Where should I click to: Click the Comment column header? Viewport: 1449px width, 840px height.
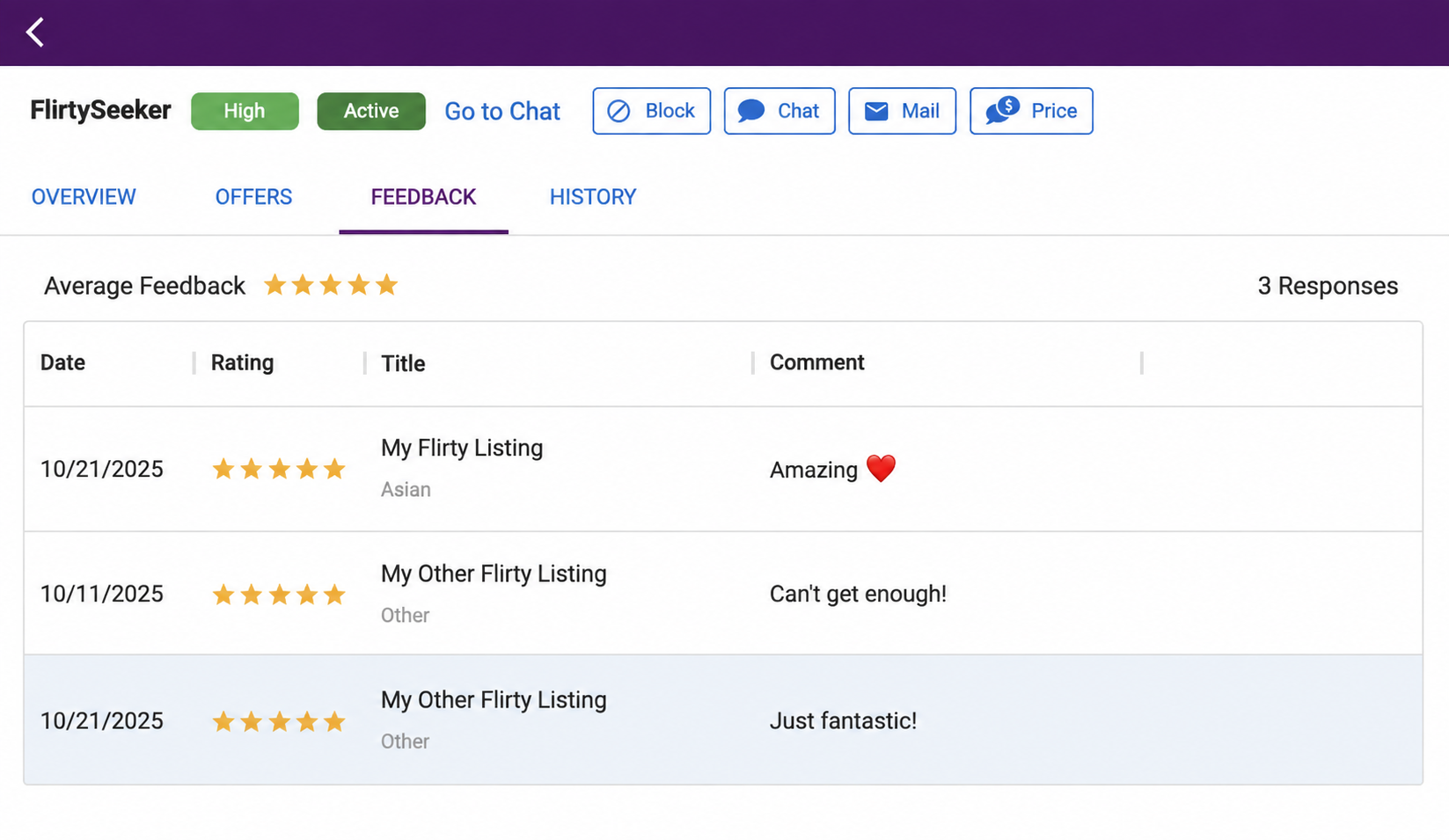pyautogui.click(x=816, y=362)
